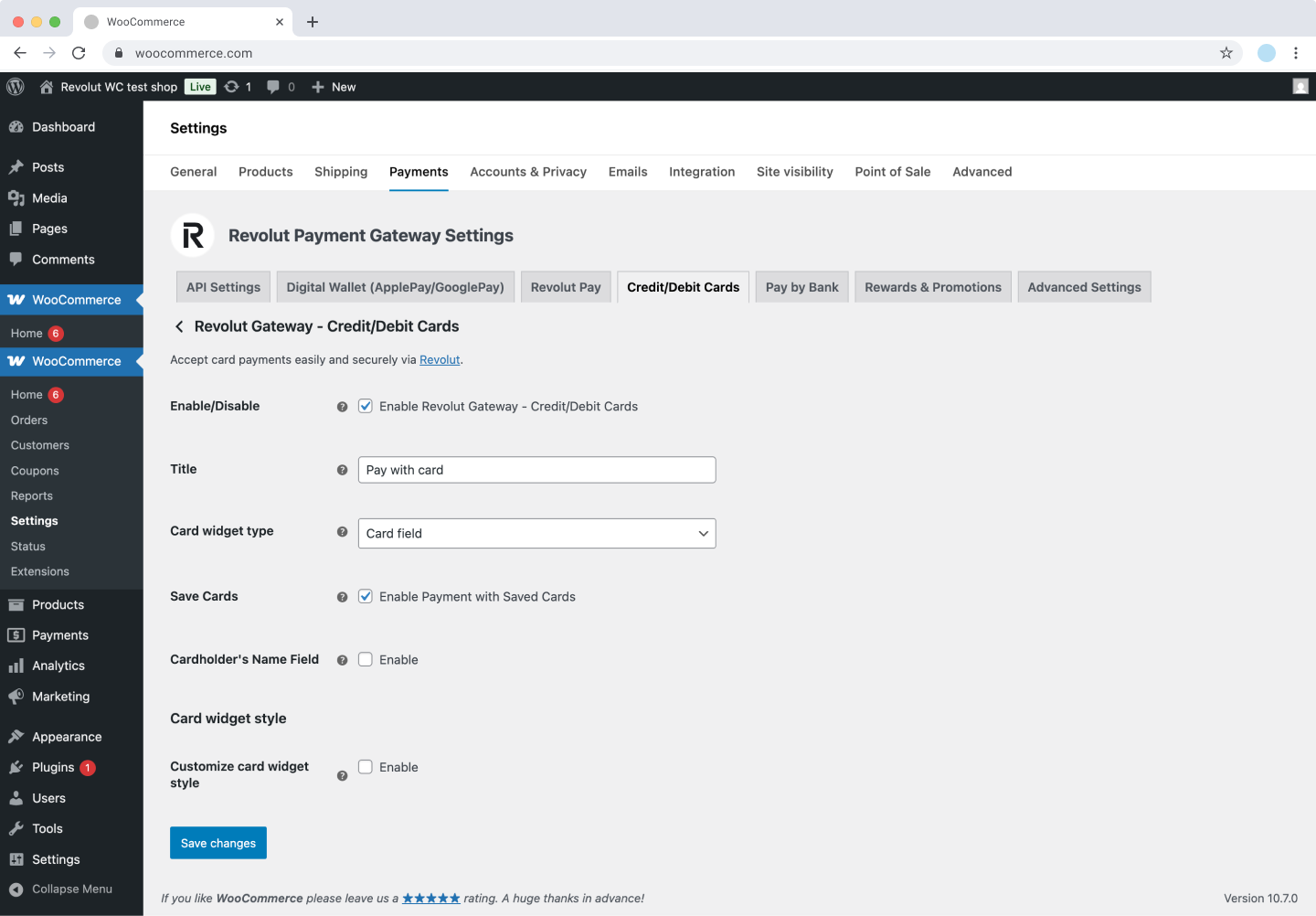Click the browser address bar
The width and height of the screenshot is (1316, 916).
click(x=672, y=53)
